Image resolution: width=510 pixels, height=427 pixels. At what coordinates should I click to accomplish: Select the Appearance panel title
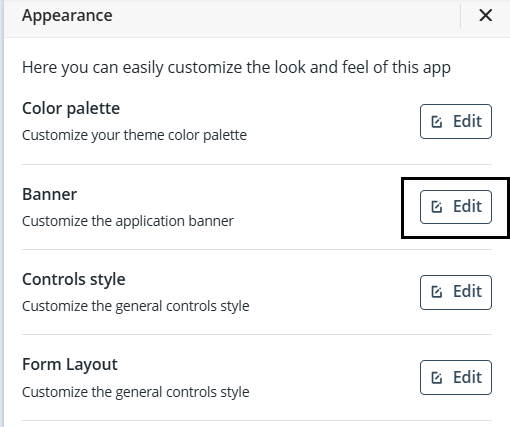pyautogui.click(x=67, y=16)
